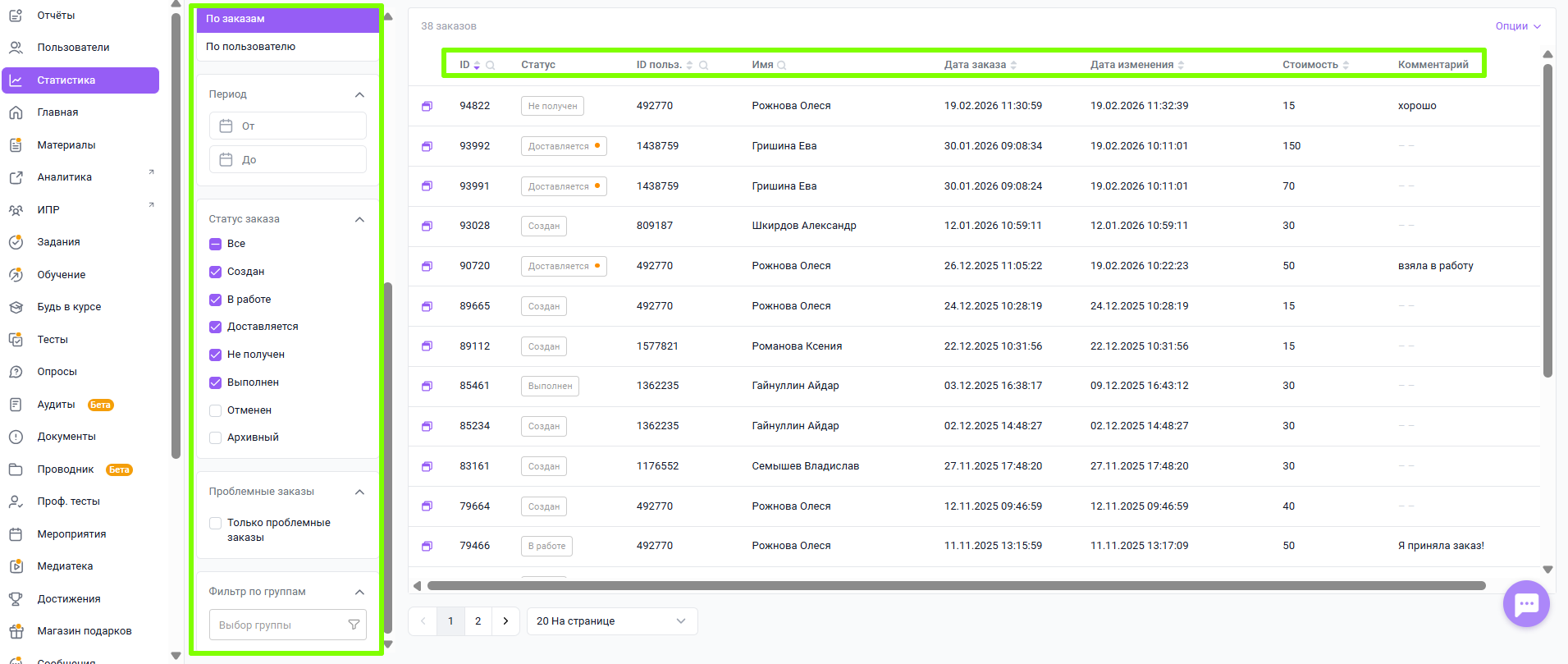This screenshot has height=664, width=1568.
Task: Collapse the Статус заказа section
Action: coord(359,219)
